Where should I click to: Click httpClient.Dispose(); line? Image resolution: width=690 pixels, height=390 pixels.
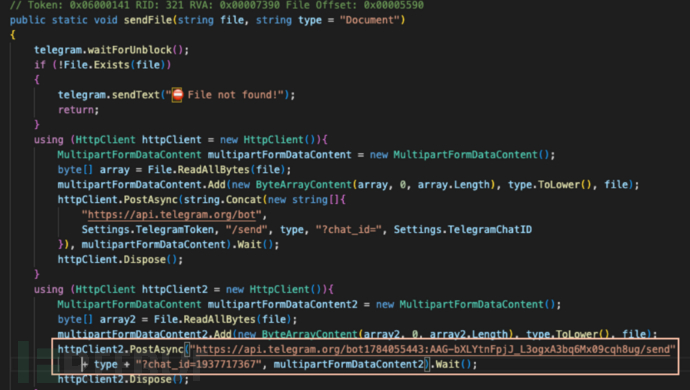[x=120, y=259]
